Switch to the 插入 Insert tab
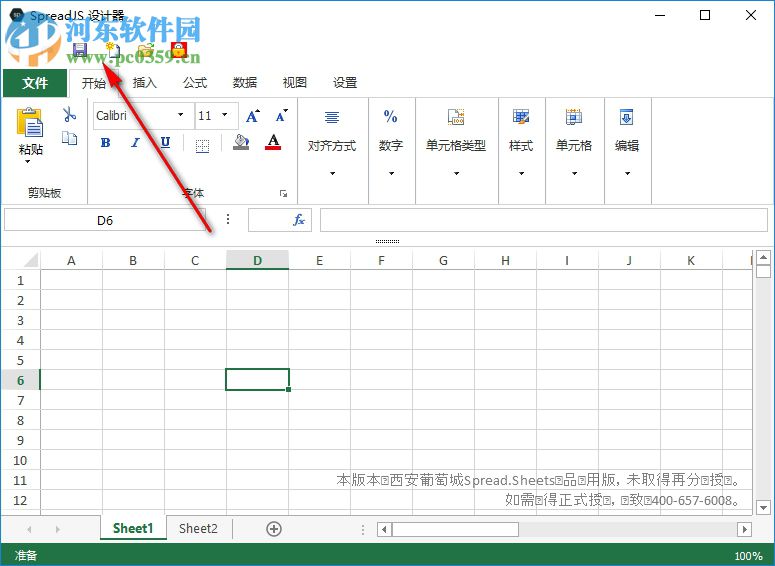775x566 pixels. pyautogui.click(x=144, y=83)
